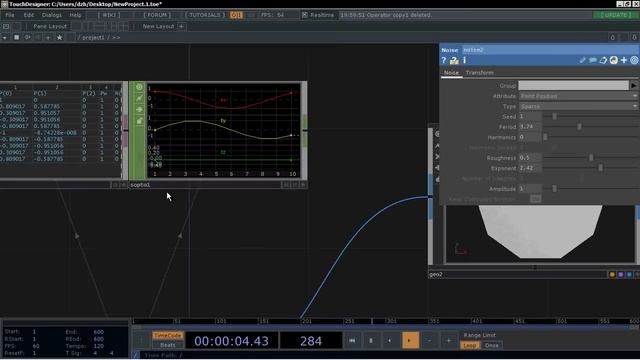Click the copy parameters icon
This screenshot has height=360, width=640.
(603, 60)
